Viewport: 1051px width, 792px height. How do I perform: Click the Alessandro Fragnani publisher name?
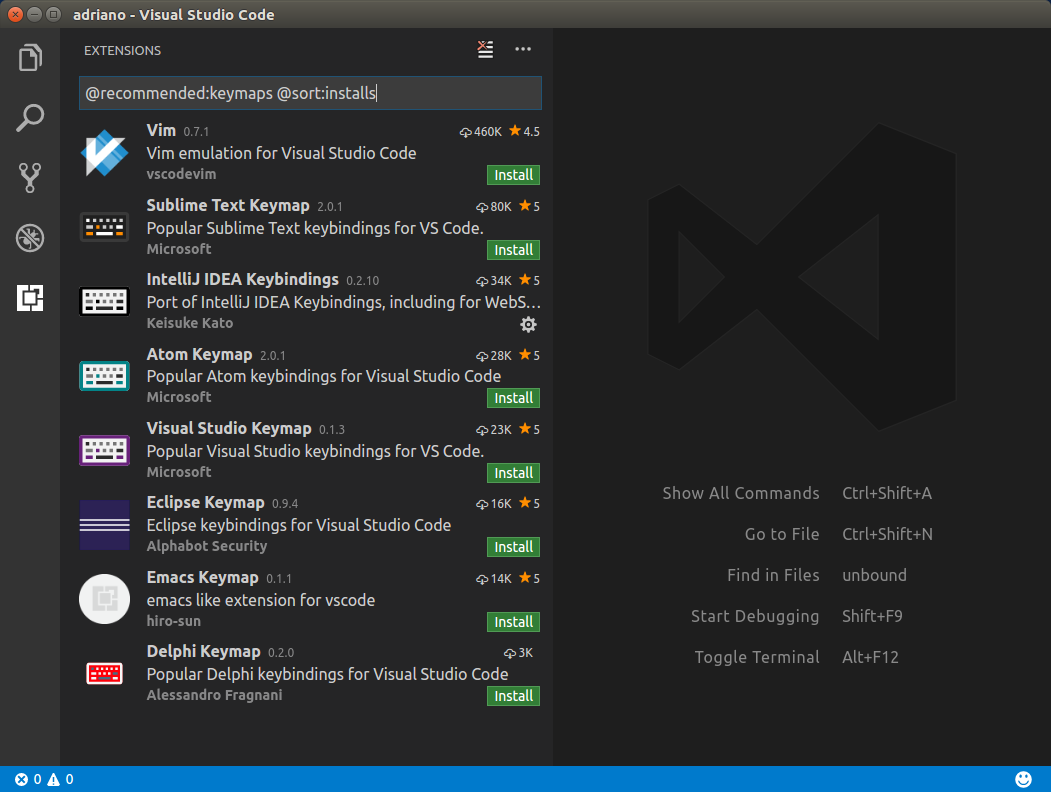coord(214,695)
